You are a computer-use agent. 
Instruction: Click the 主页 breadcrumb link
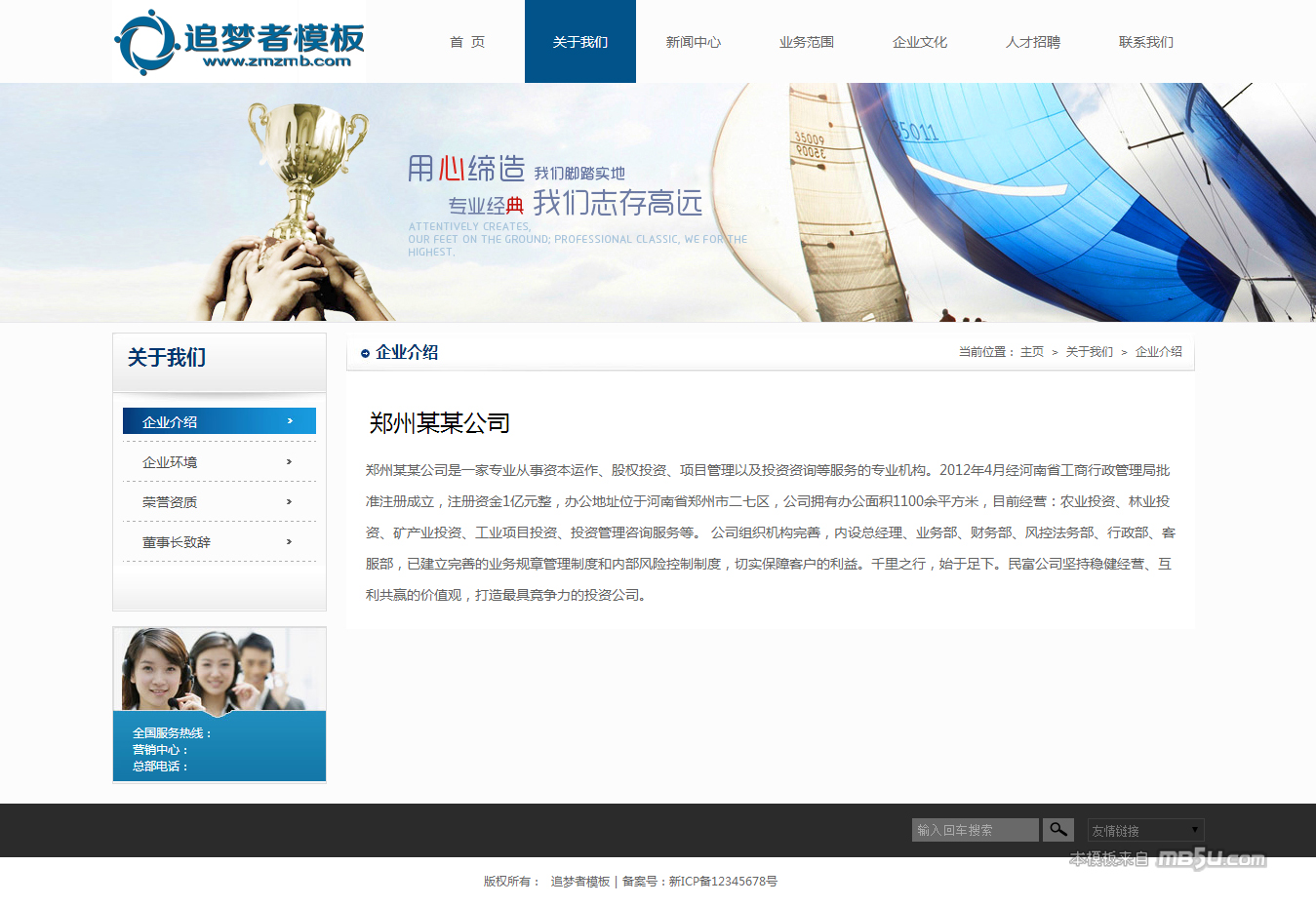coord(1031,352)
